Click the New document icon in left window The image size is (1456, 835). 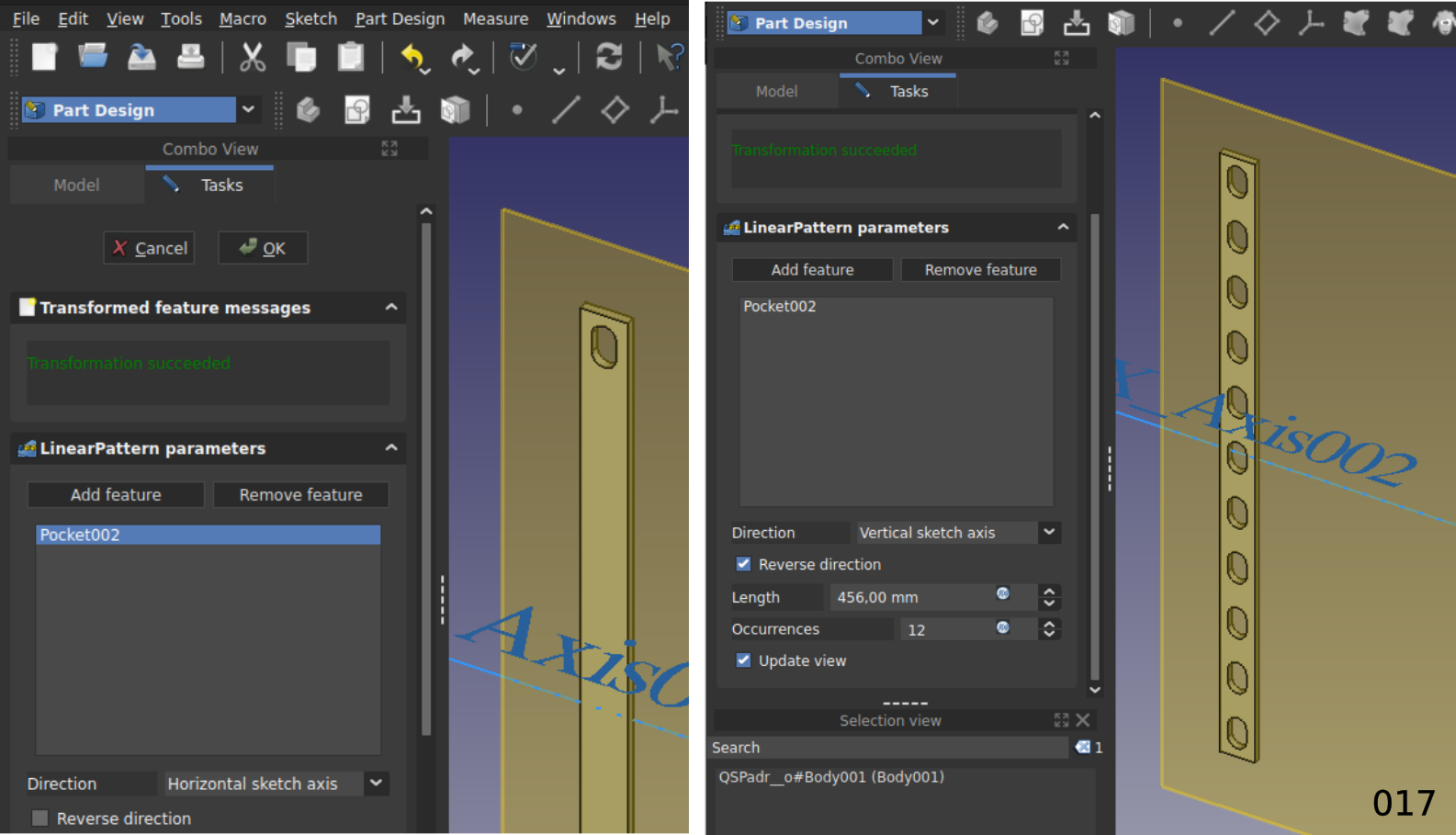click(44, 57)
